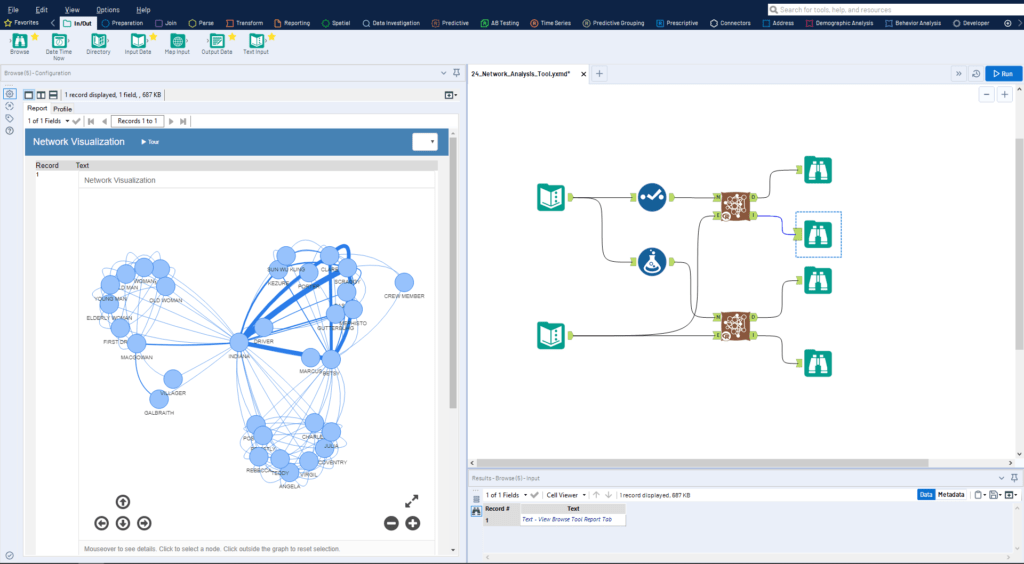Viewport: 1024px width, 564px height.
Task: Pick the Input Data tool icon
Action: [137, 41]
